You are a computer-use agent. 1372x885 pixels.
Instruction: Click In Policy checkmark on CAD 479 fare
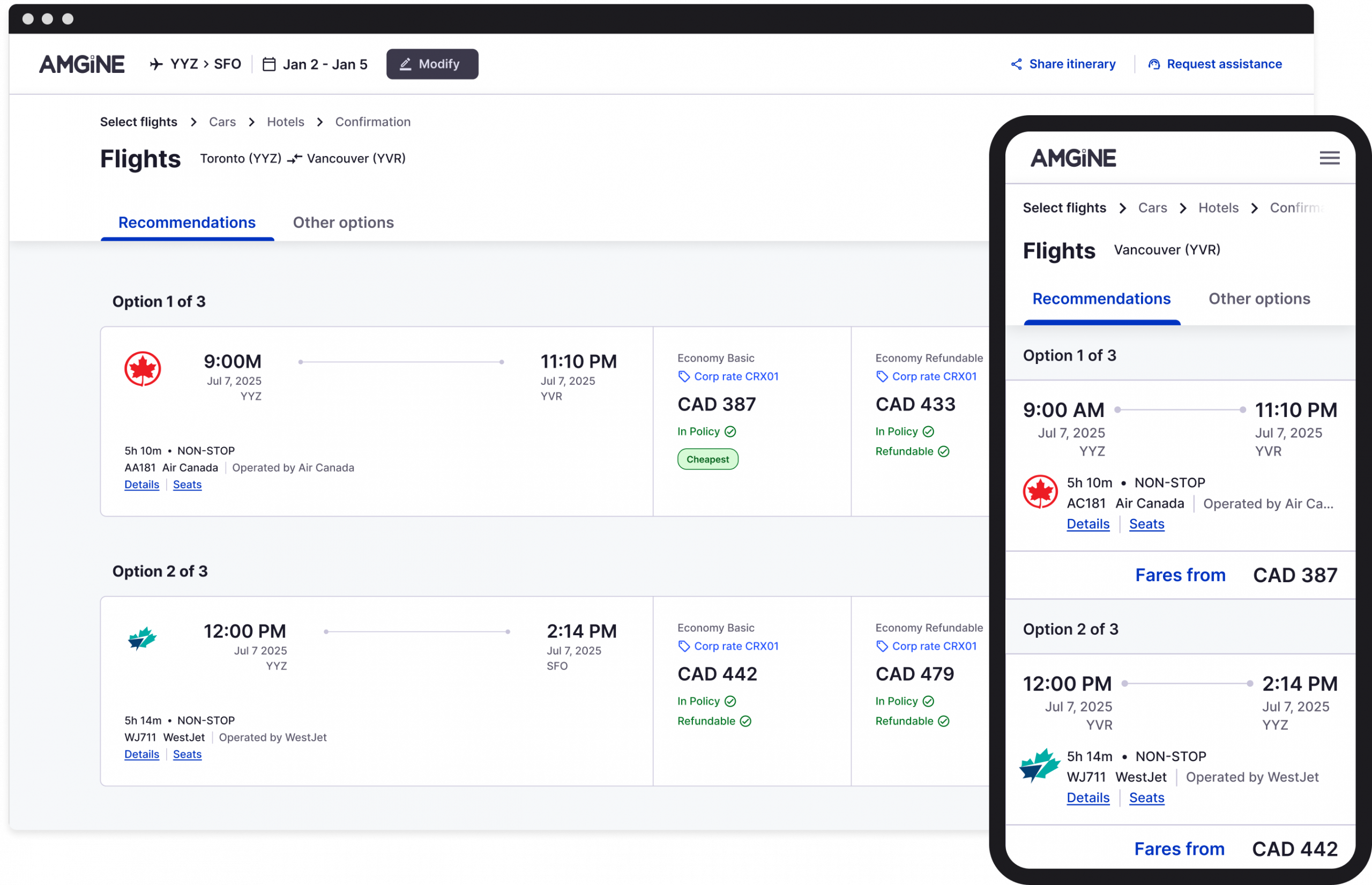pos(928,701)
